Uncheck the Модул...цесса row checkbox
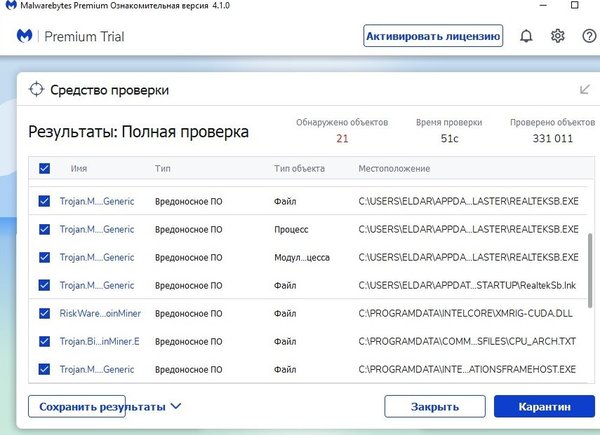Image resolution: width=600 pixels, height=435 pixels. point(44,257)
